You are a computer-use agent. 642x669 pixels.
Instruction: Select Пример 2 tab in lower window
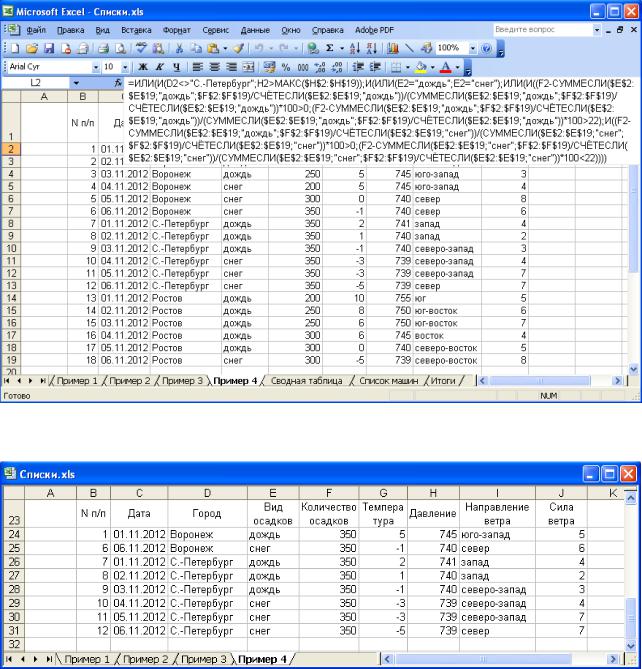(x=145, y=659)
